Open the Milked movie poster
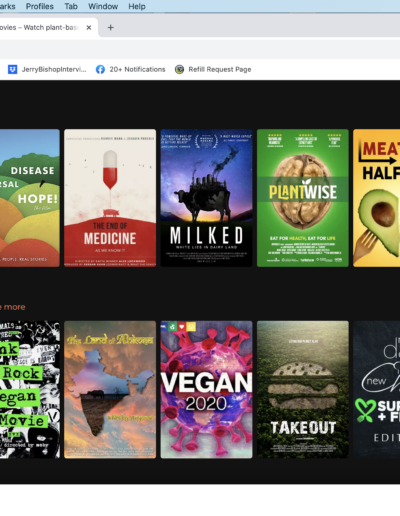This screenshot has height=516, width=400. coord(206,198)
